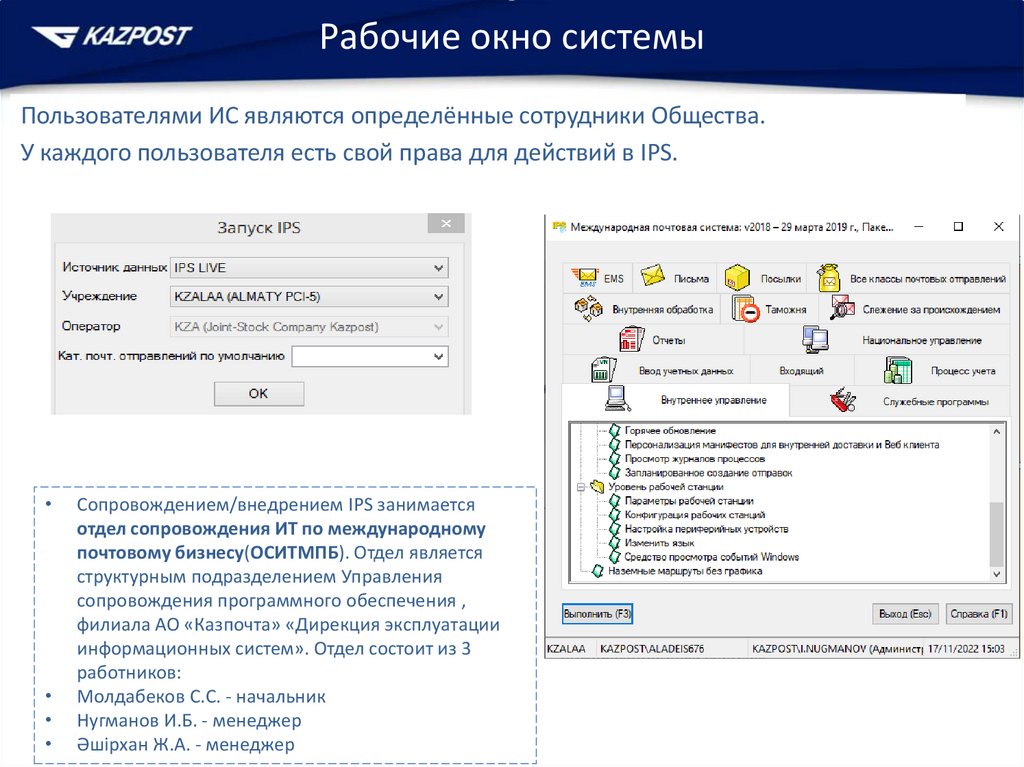Screen dimensions: 1024x767
Task: Open the Входящий tab
Action: tap(801, 370)
